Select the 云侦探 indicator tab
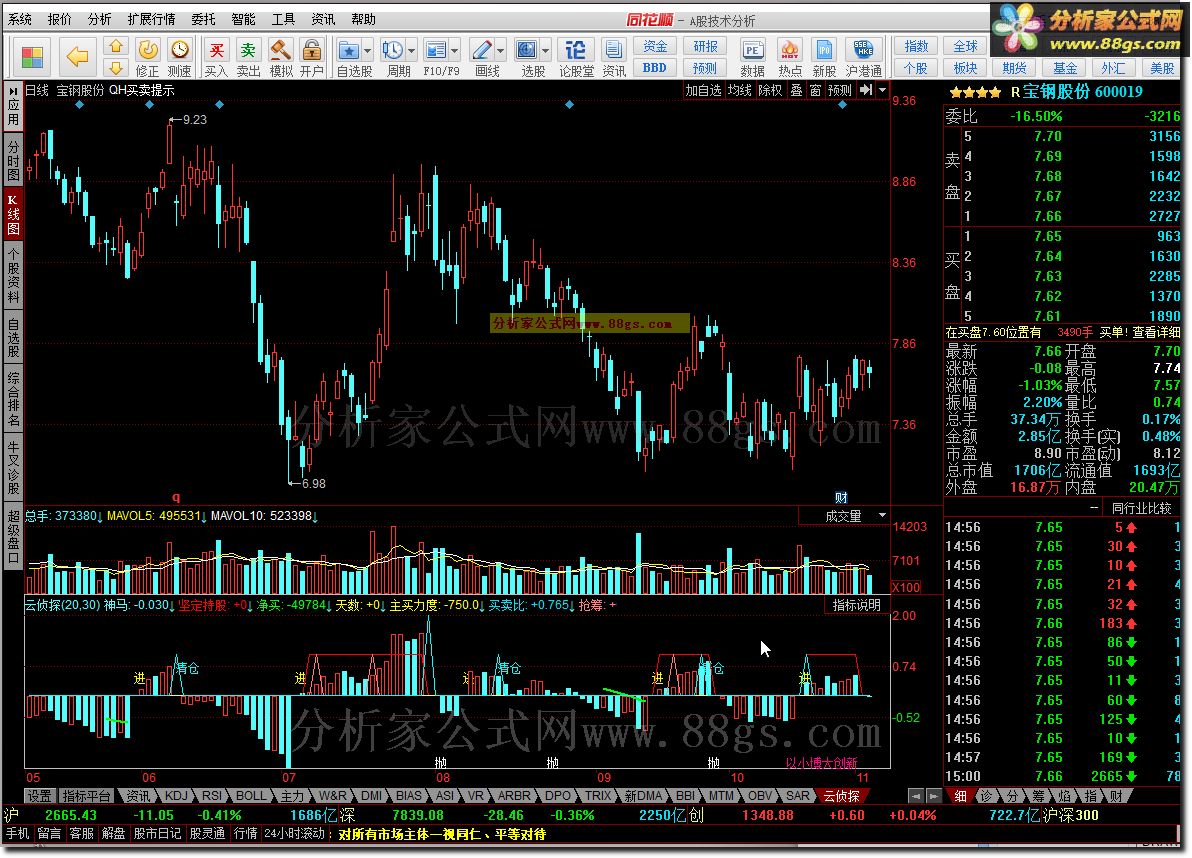 [x=842, y=796]
